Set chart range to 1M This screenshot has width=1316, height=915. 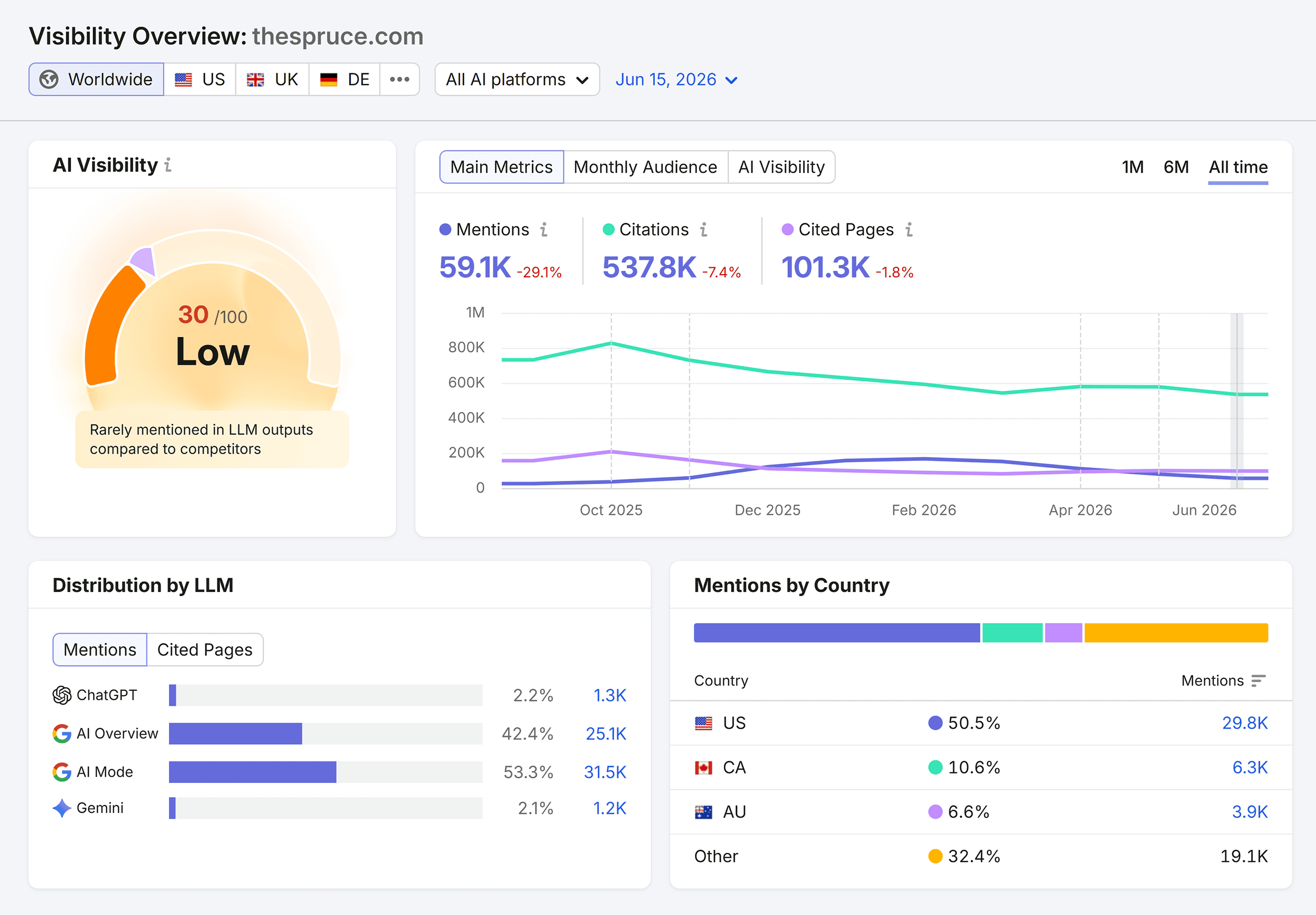(x=1133, y=167)
